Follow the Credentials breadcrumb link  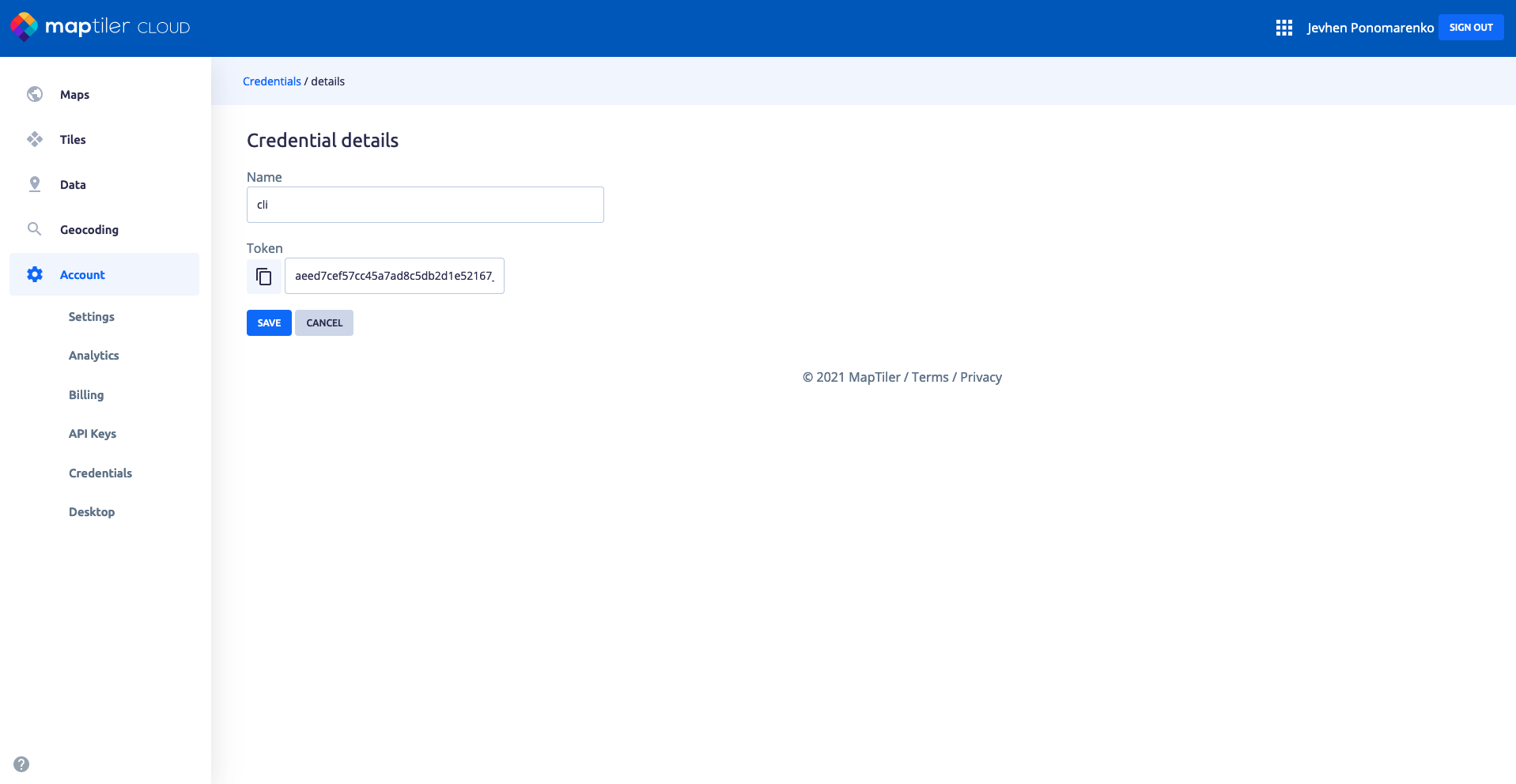pos(271,81)
